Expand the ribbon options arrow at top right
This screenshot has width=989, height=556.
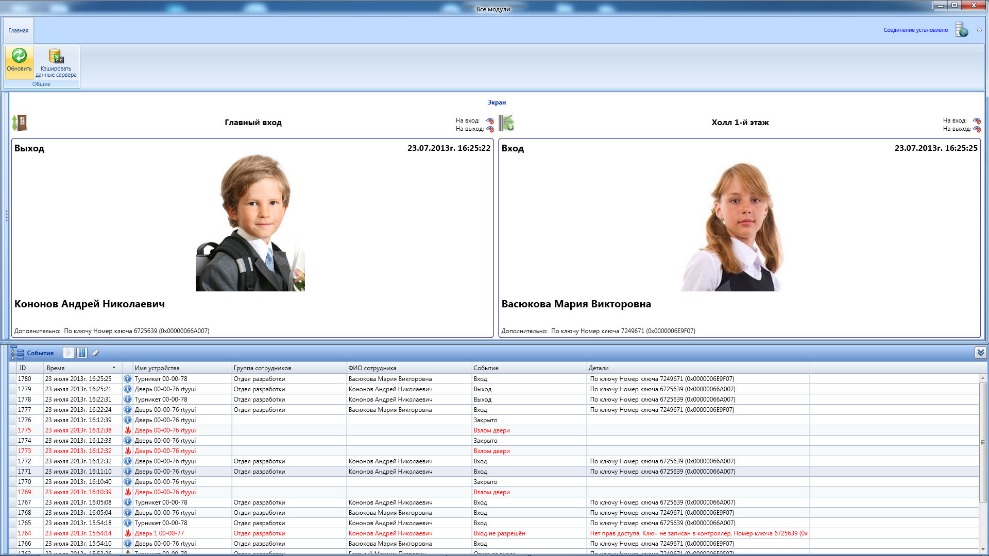coord(980,31)
